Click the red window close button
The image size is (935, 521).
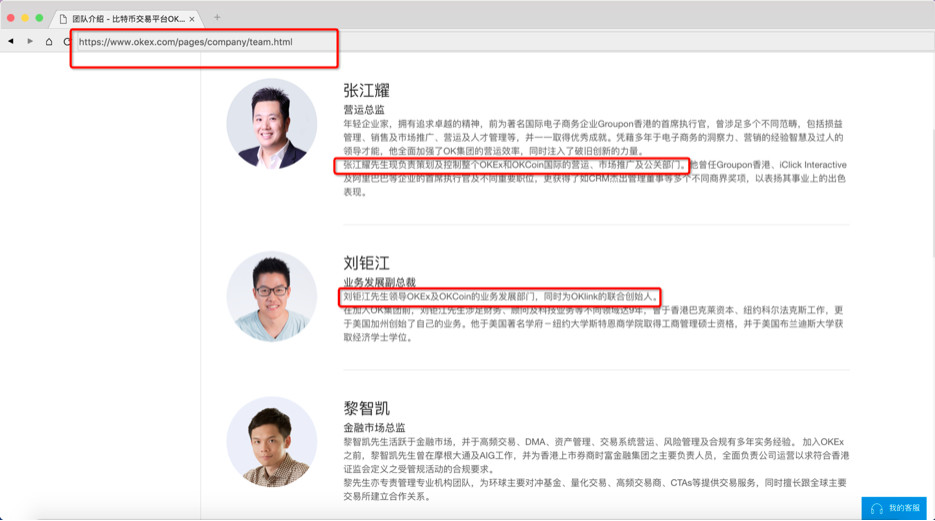11,18
